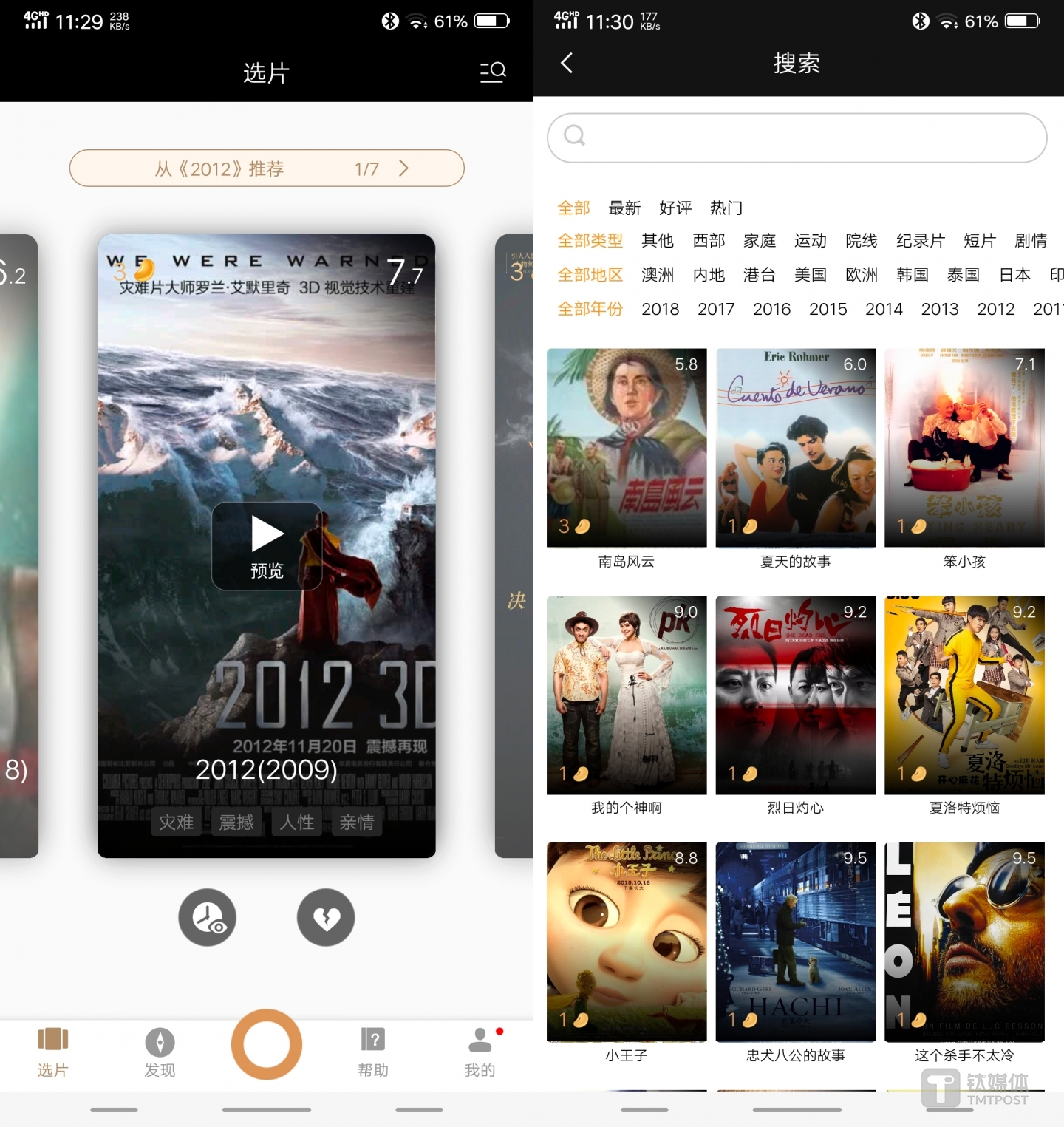
Task: Select 全部年份 year category
Action: [x=590, y=309]
